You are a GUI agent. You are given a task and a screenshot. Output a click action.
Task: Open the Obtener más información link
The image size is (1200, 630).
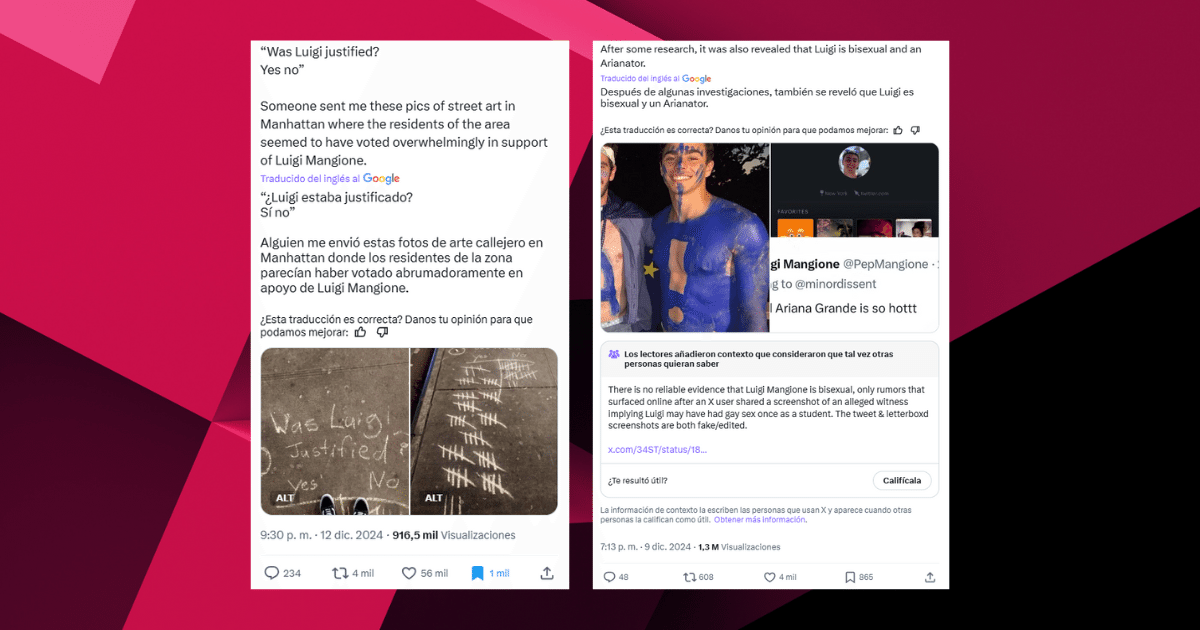(x=759, y=520)
